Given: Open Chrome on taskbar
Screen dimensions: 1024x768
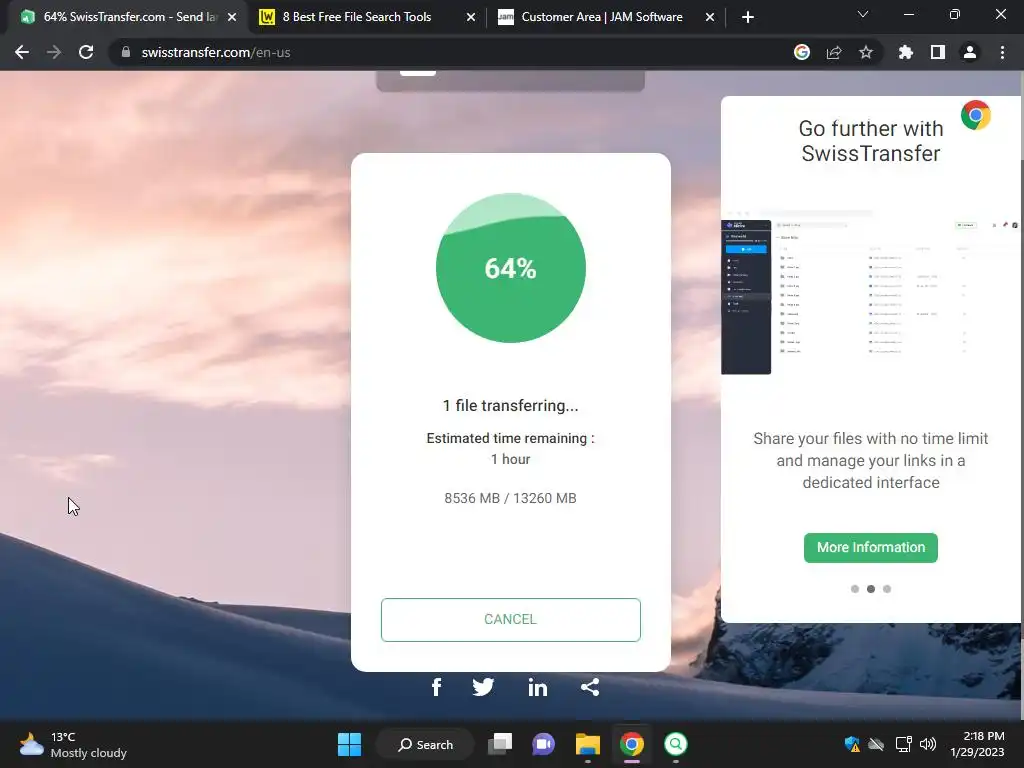Looking at the screenshot, I should [632, 744].
